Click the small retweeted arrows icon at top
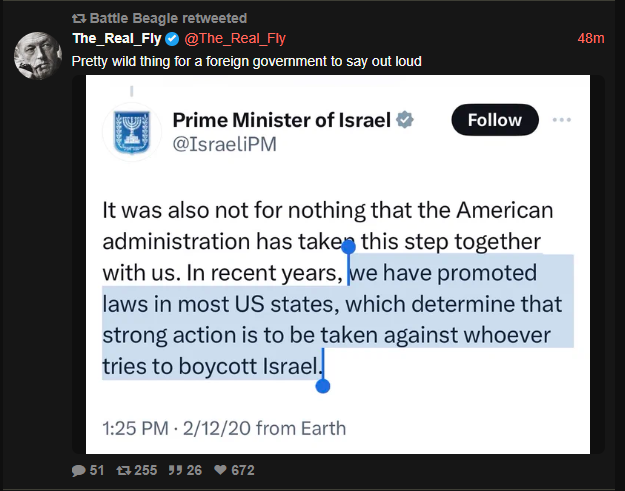 pos(79,19)
